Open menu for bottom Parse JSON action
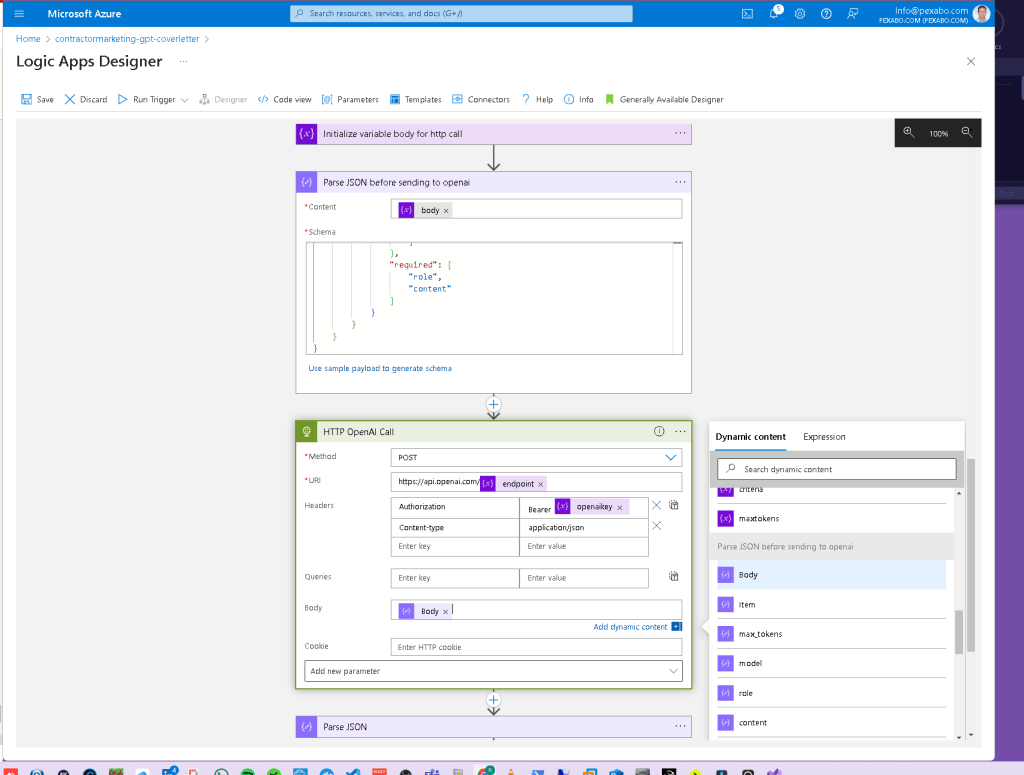This screenshot has width=1024, height=775. point(680,726)
